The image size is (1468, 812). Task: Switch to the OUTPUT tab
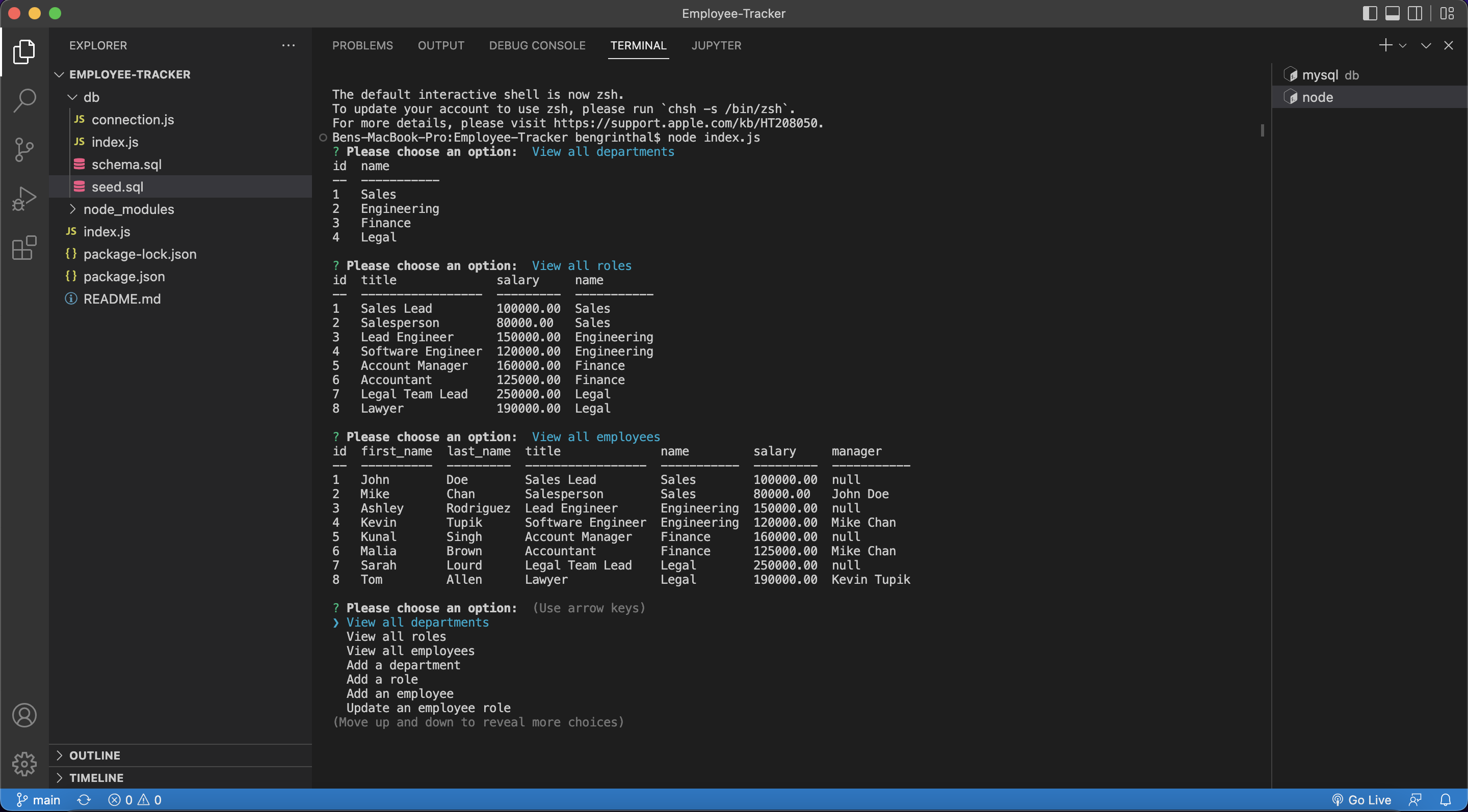[x=440, y=45]
